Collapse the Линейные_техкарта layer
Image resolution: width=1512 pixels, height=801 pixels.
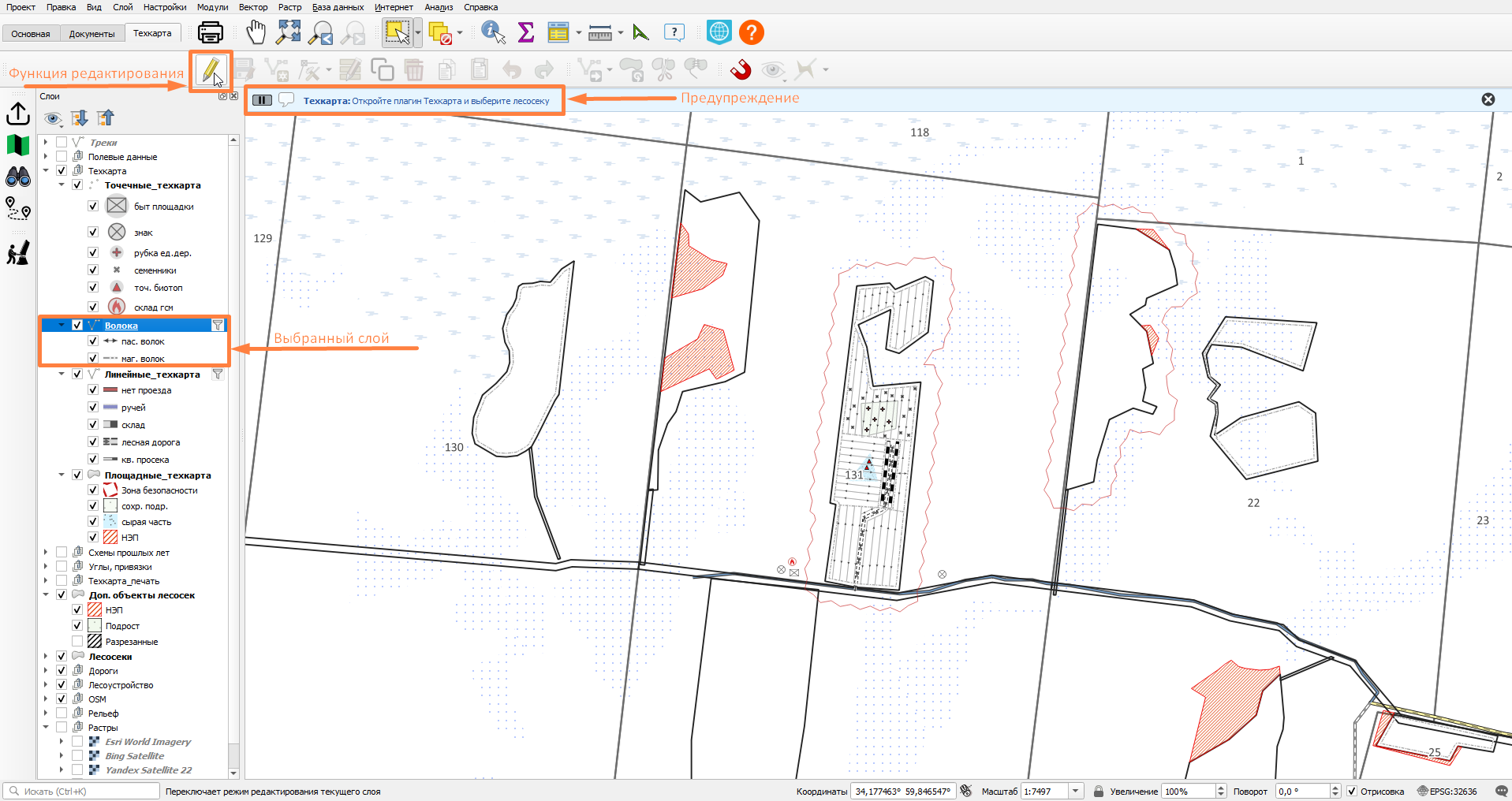coord(62,374)
